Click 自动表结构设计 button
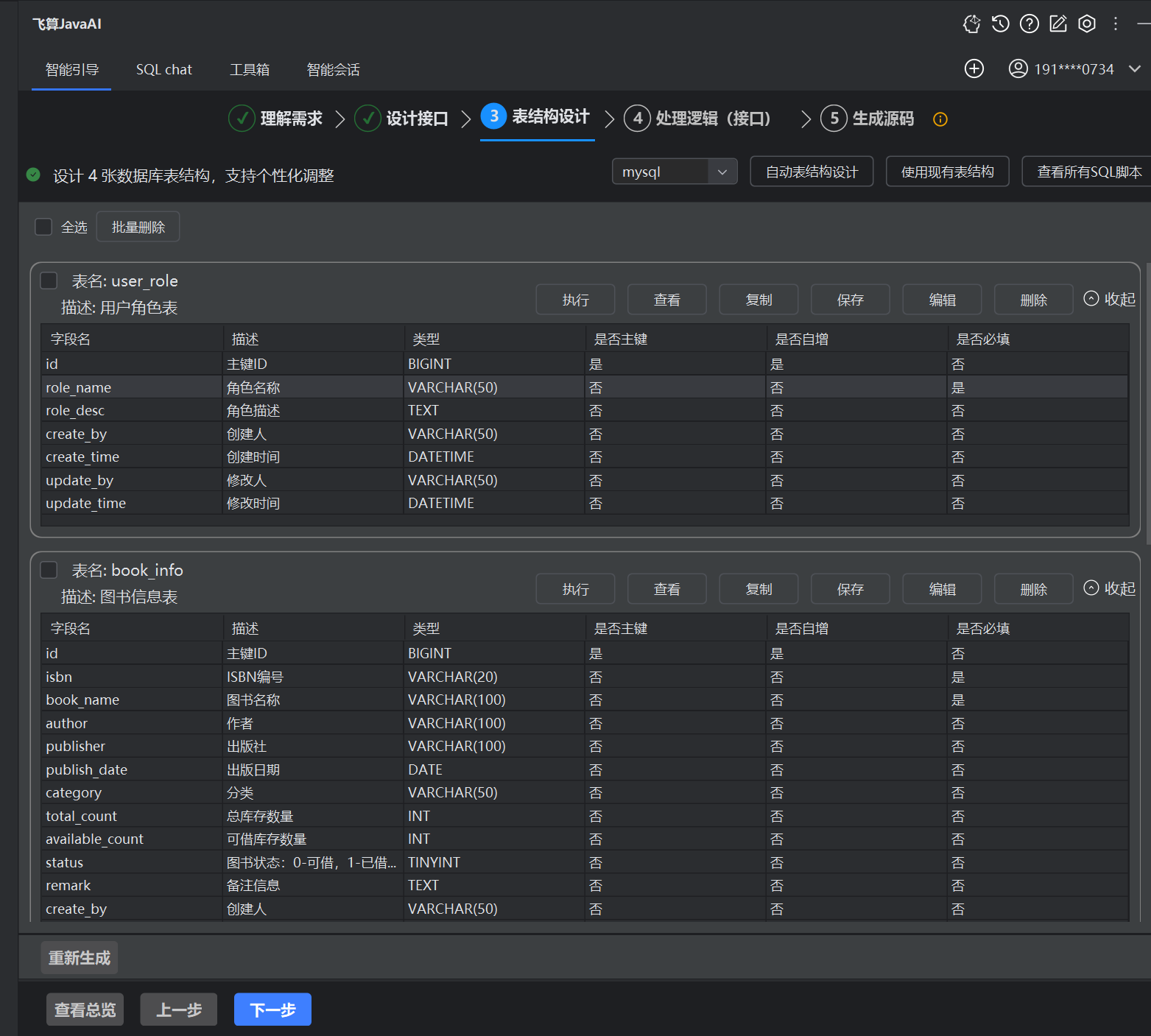Image resolution: width=1151 pixels, height=1036 pixels. point(811,172)
